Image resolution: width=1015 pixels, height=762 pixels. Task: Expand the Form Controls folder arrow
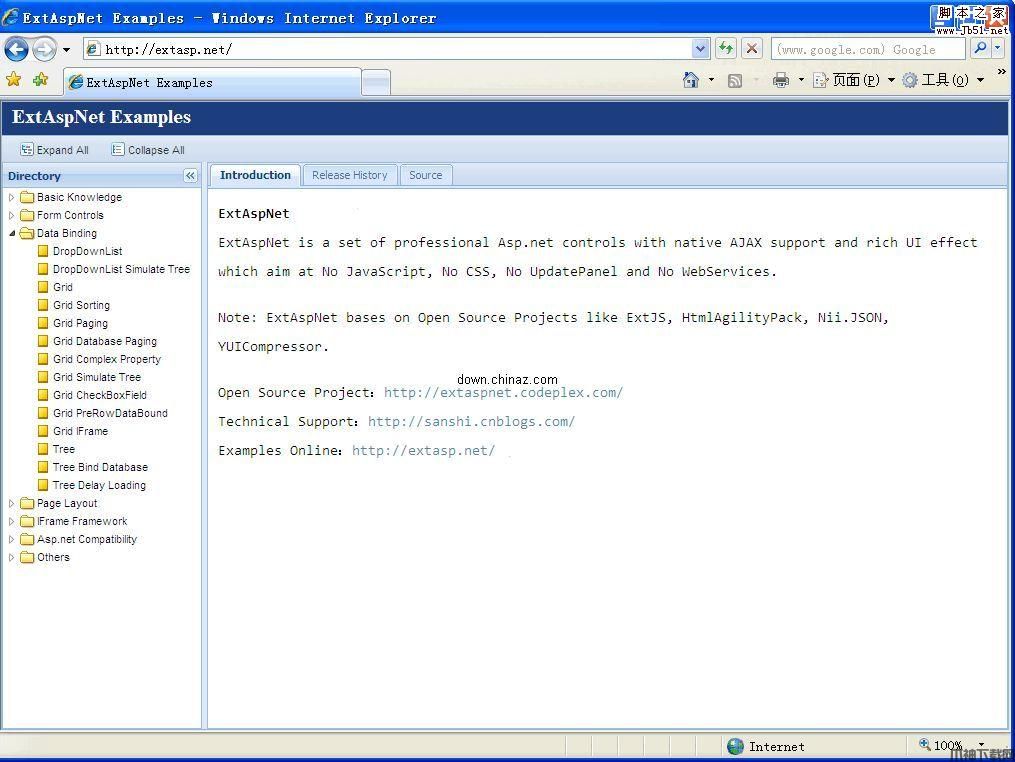point(11,215)
